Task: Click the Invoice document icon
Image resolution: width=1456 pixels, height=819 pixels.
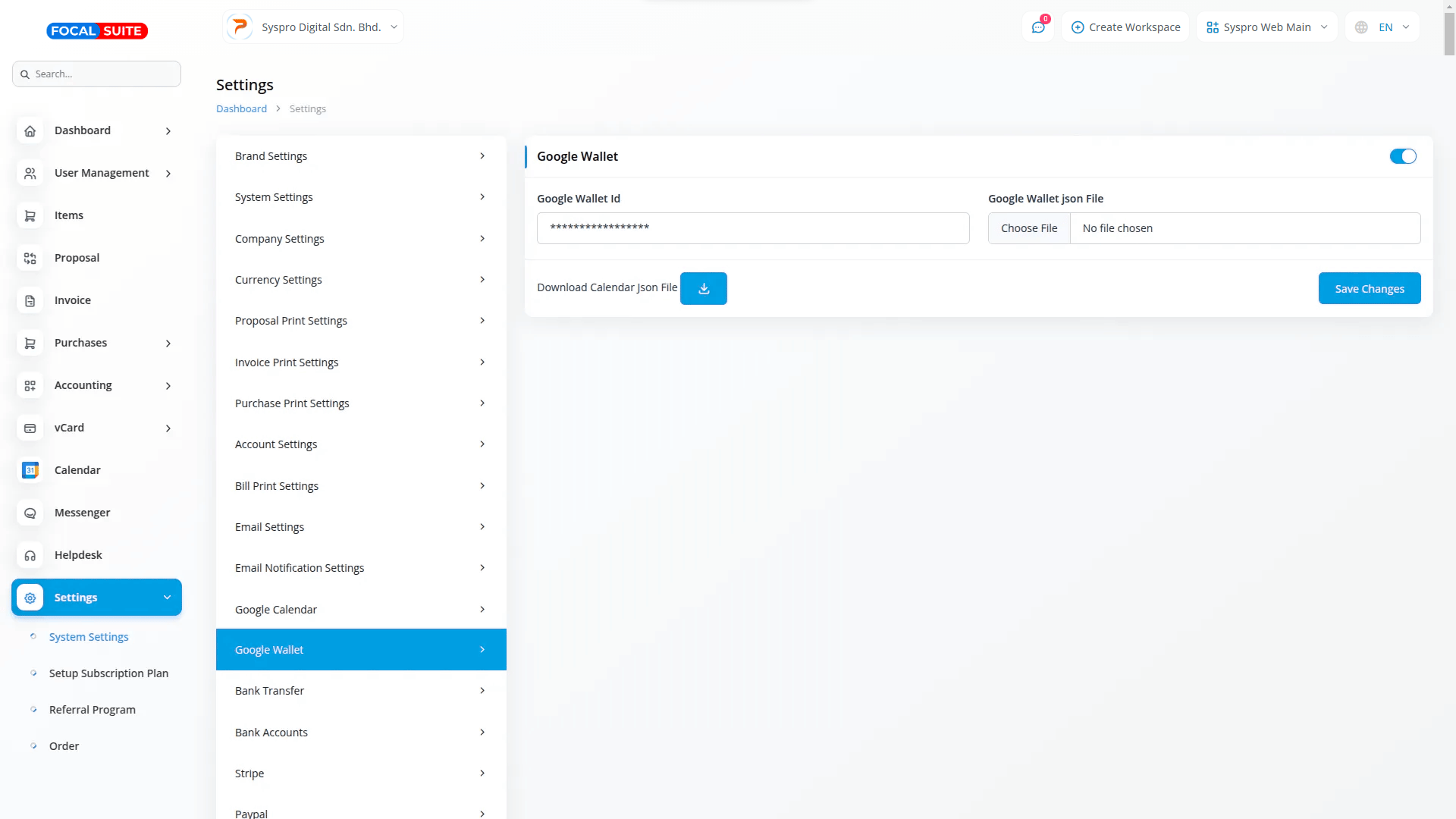Action: pyautogui.click(x=30, y=300)
